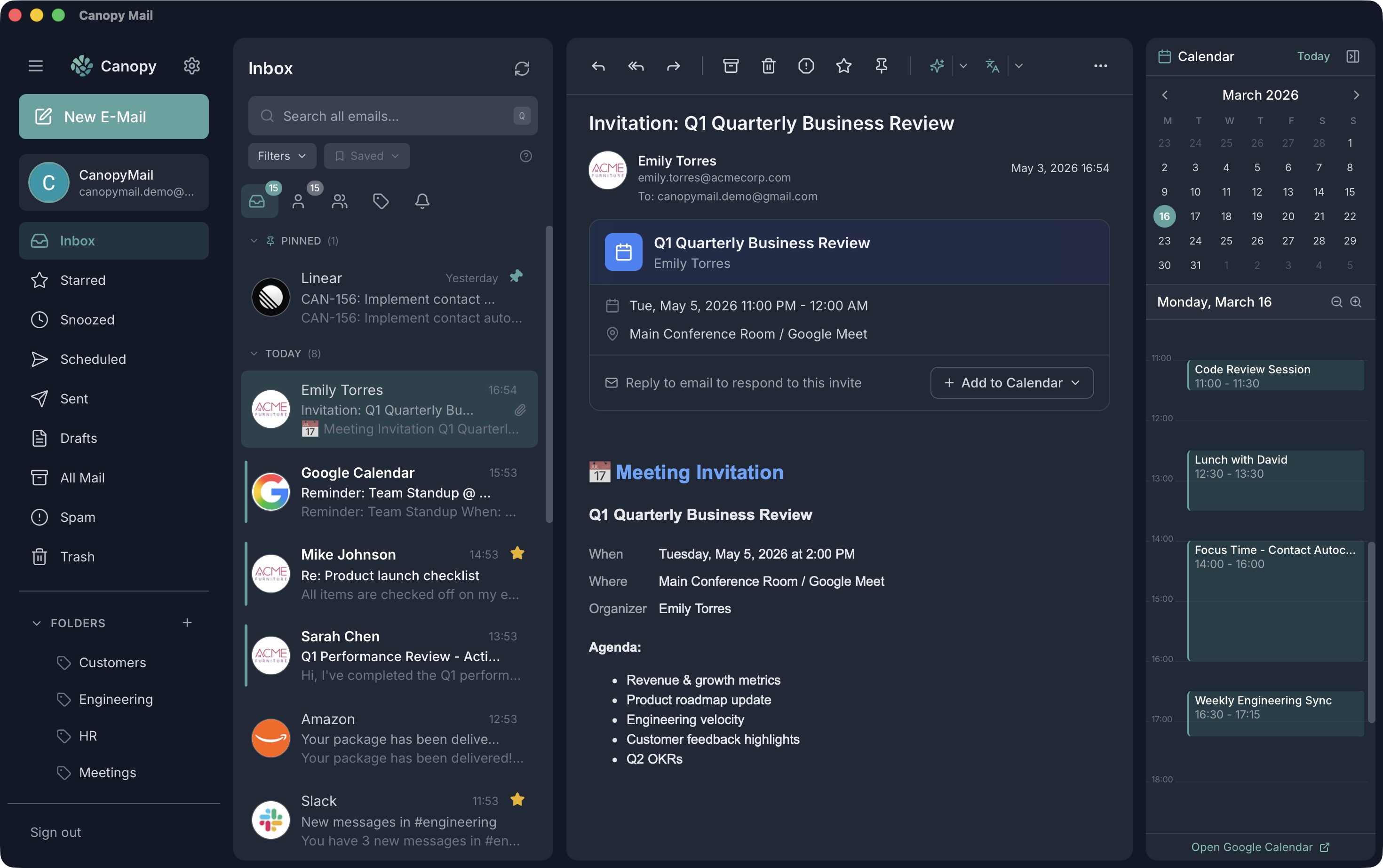Screen dimensions: 1383x868
Task: Open the Trash folder
Action: [x=114, y=557]
